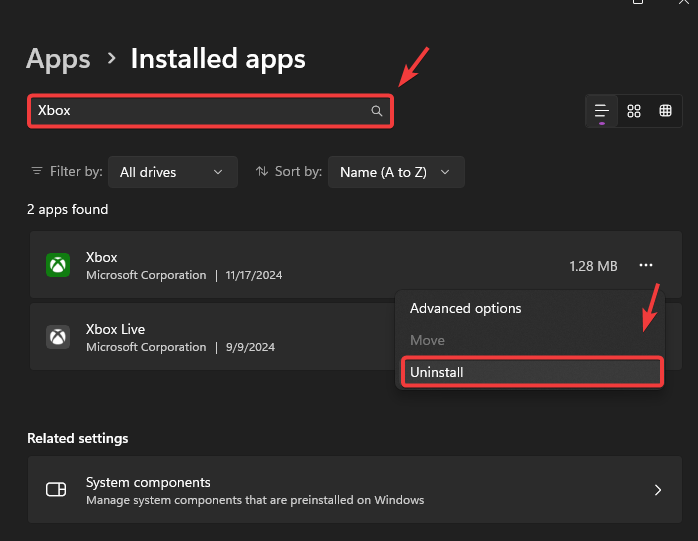Select Advanced options from context menu
The width and height of the screenshot is (698, 541).
(465, 309)
